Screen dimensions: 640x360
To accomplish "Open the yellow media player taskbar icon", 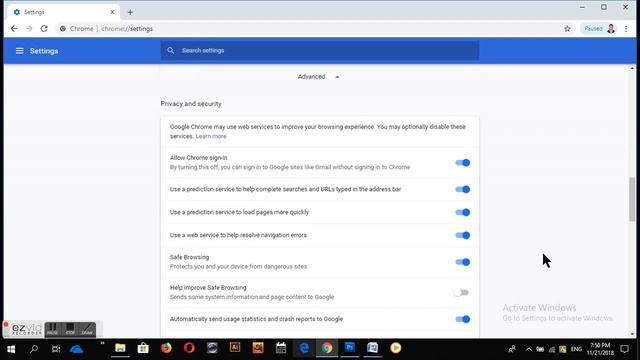I will 396,348.
